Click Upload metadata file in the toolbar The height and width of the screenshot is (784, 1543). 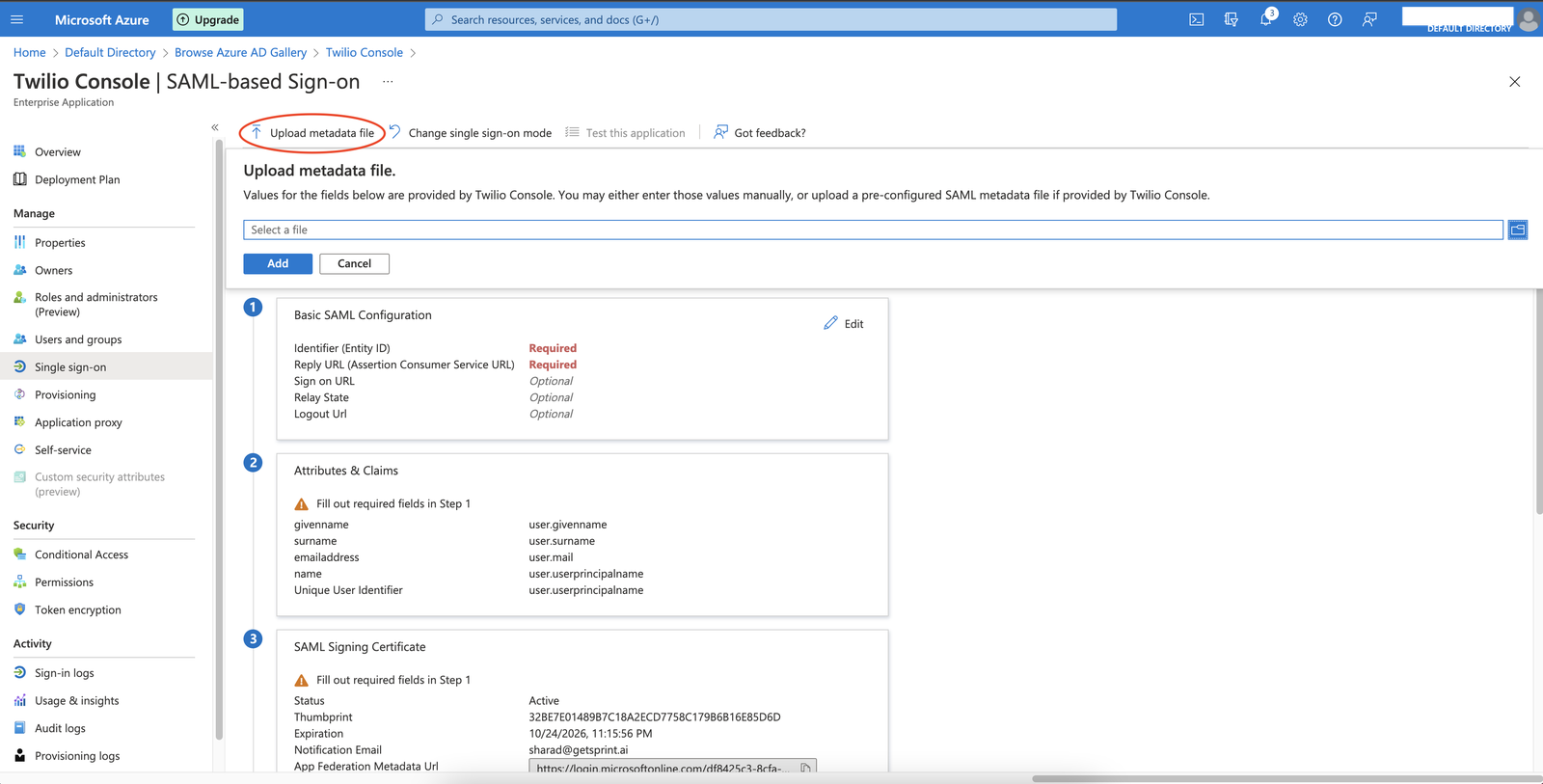(x=312, y=133)
